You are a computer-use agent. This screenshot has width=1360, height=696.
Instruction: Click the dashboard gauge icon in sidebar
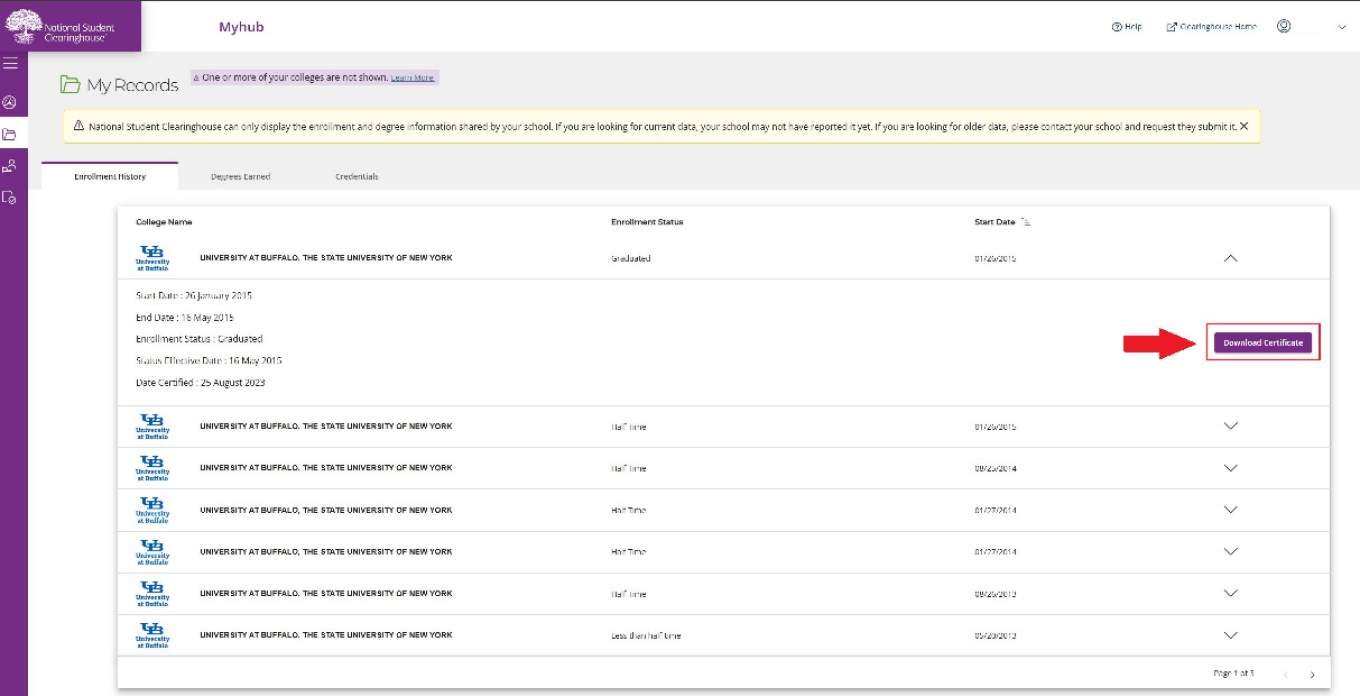click(10, 102)
